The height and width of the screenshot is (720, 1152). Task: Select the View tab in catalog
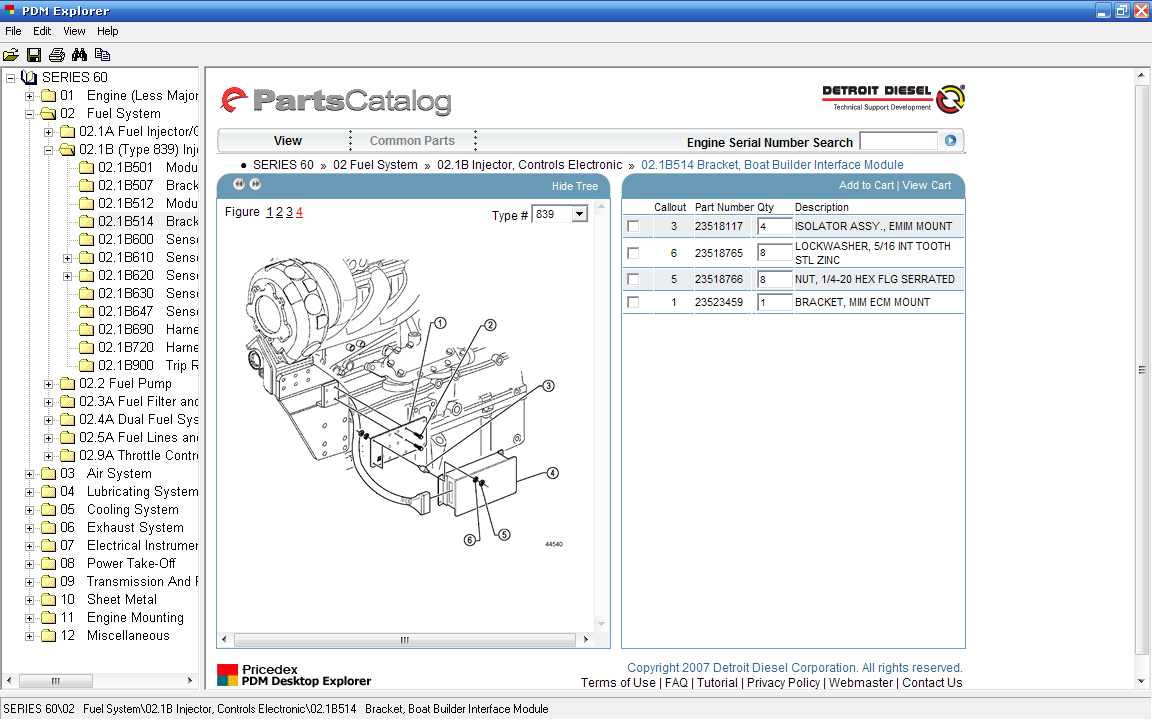pos(288,140)
